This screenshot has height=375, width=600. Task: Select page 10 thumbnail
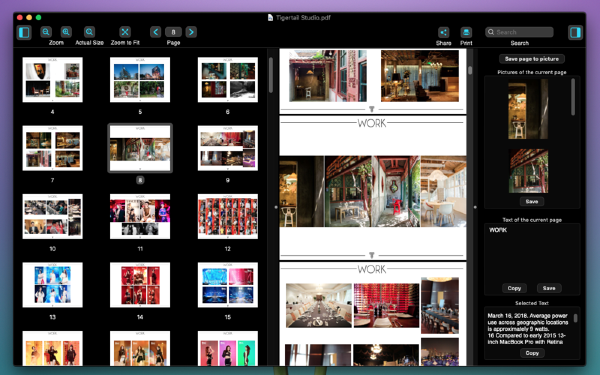(x=52, y=217)
